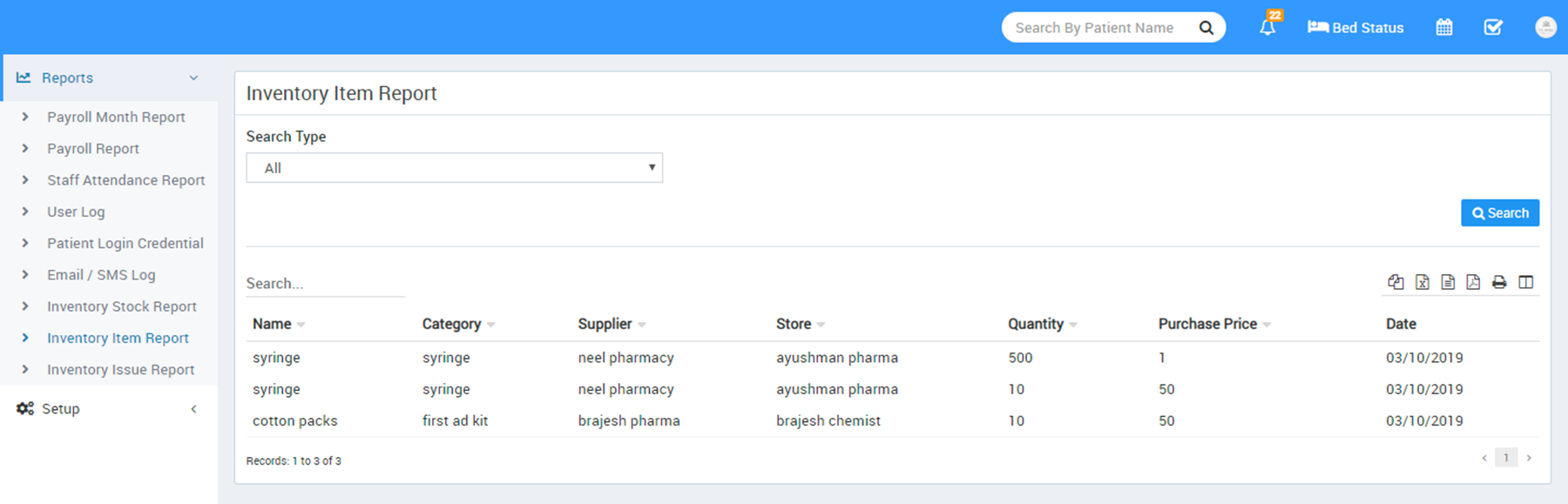This screenshot has height=504, width=1568.
Task: Open Bed Status link
Action: pyautogui.click(x=1355, y=28)
